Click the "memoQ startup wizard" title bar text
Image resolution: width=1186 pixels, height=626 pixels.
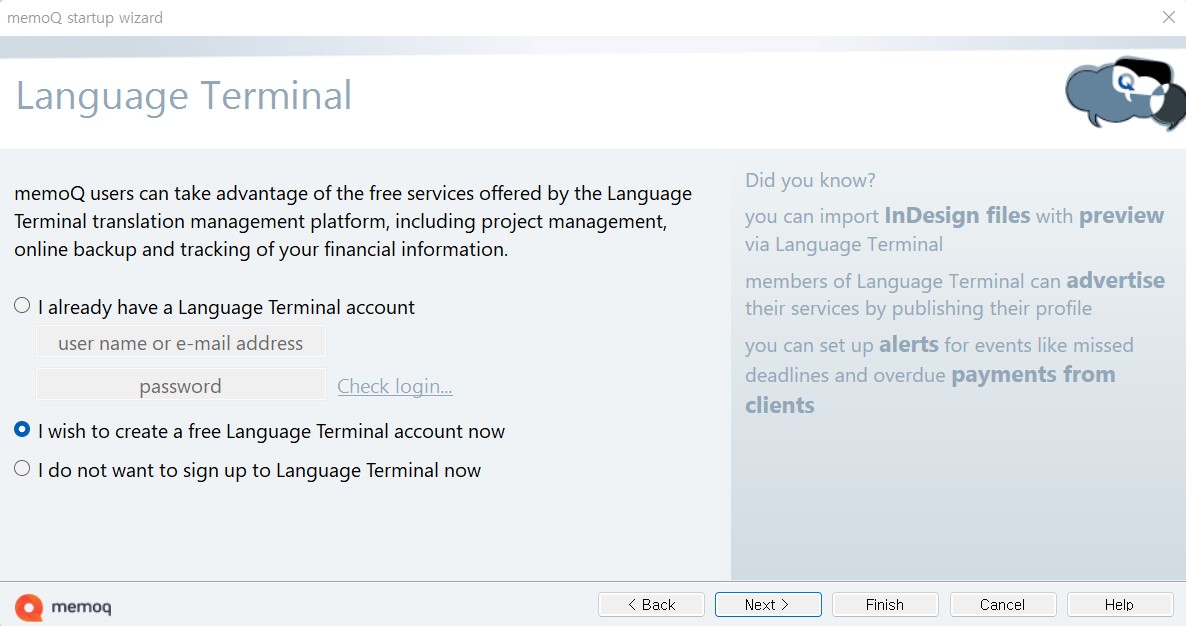[x=85, y=17]
